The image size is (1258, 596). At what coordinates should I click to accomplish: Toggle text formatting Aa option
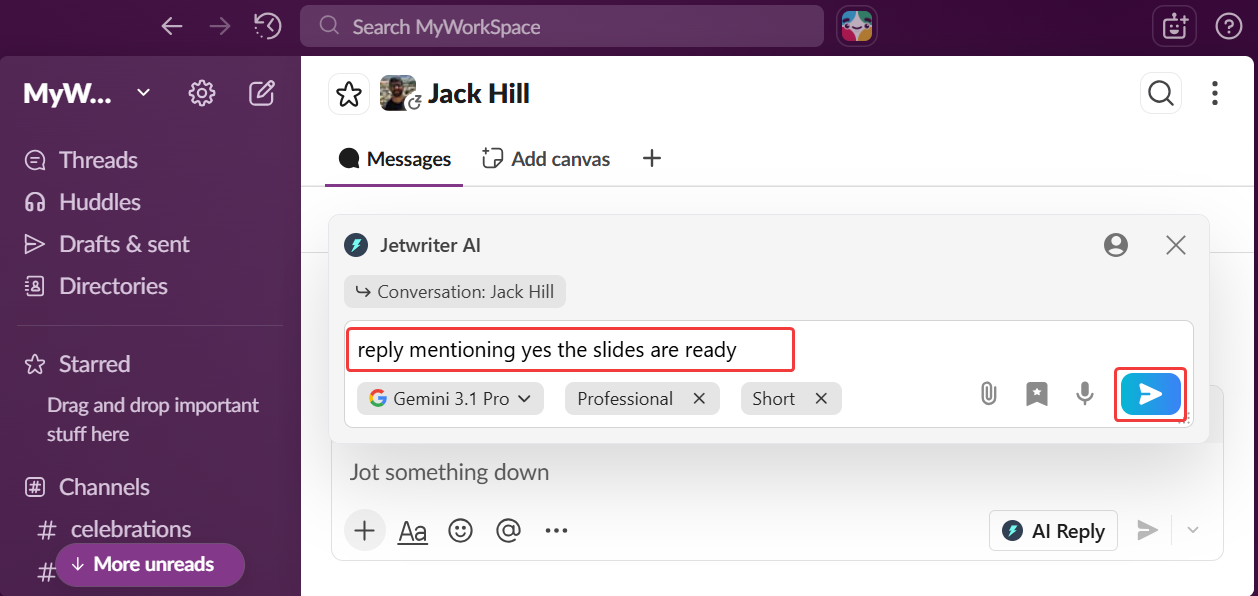[x=412, y=531]
